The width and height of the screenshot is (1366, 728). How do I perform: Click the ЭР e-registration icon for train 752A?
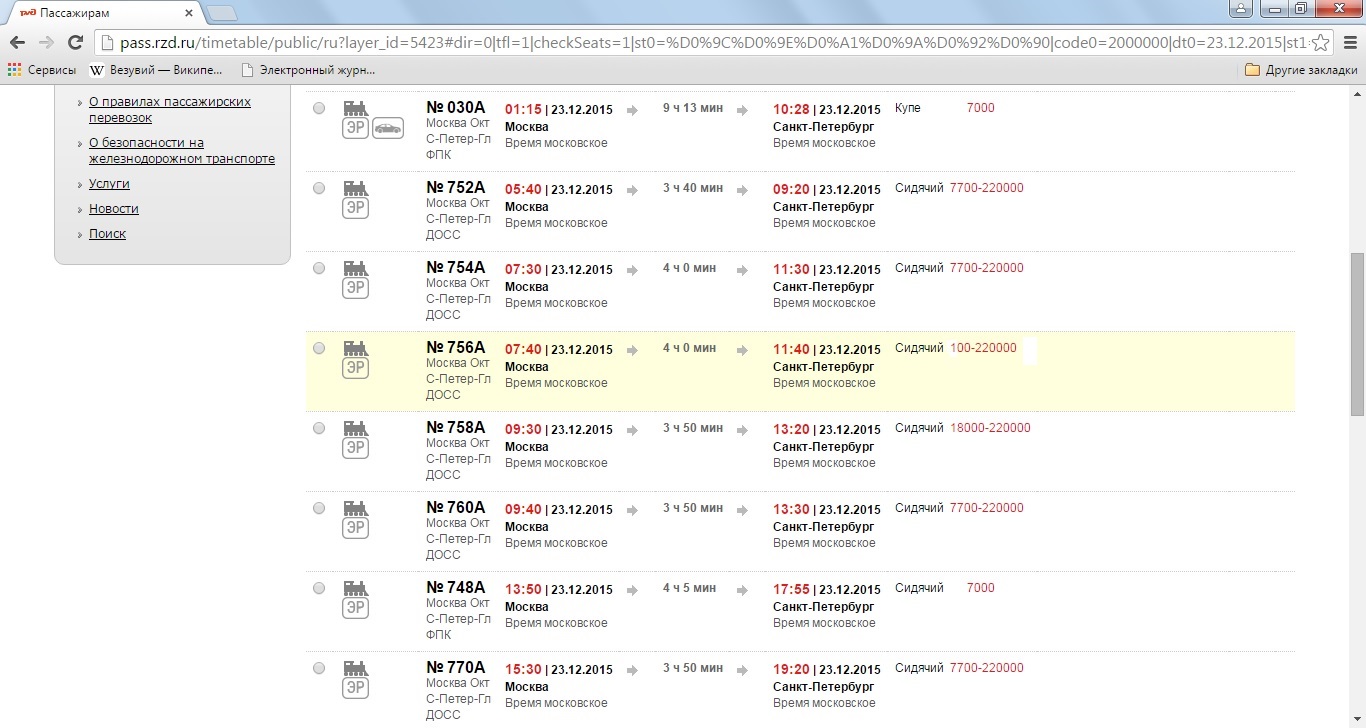[355, 208]
